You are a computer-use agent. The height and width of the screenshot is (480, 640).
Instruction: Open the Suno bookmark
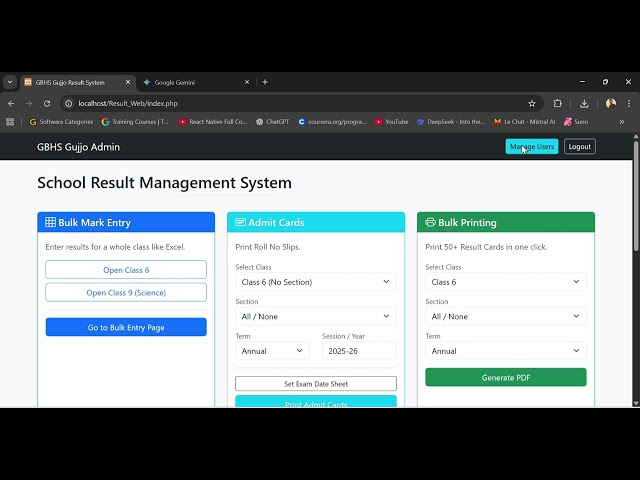[x=576, y=122]
